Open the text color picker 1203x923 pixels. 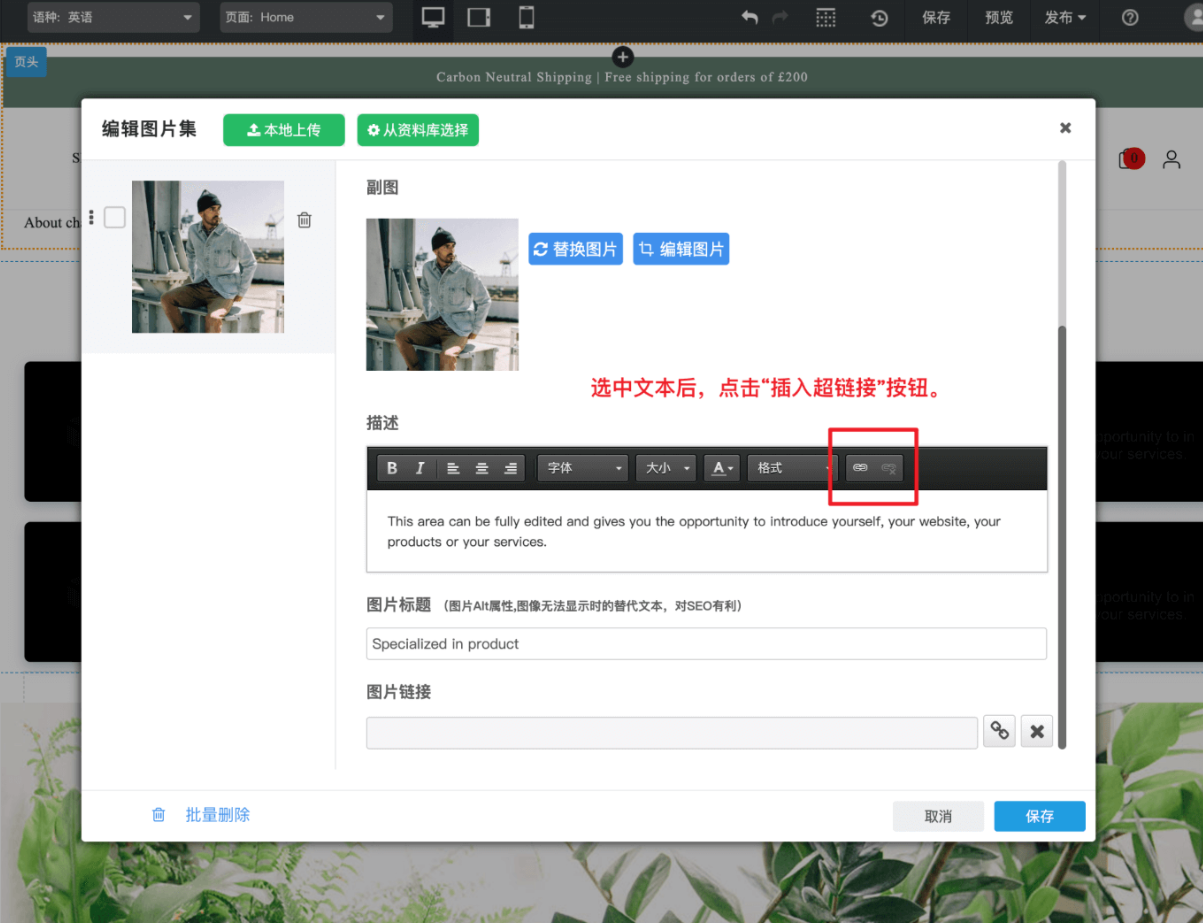point(722,468)
